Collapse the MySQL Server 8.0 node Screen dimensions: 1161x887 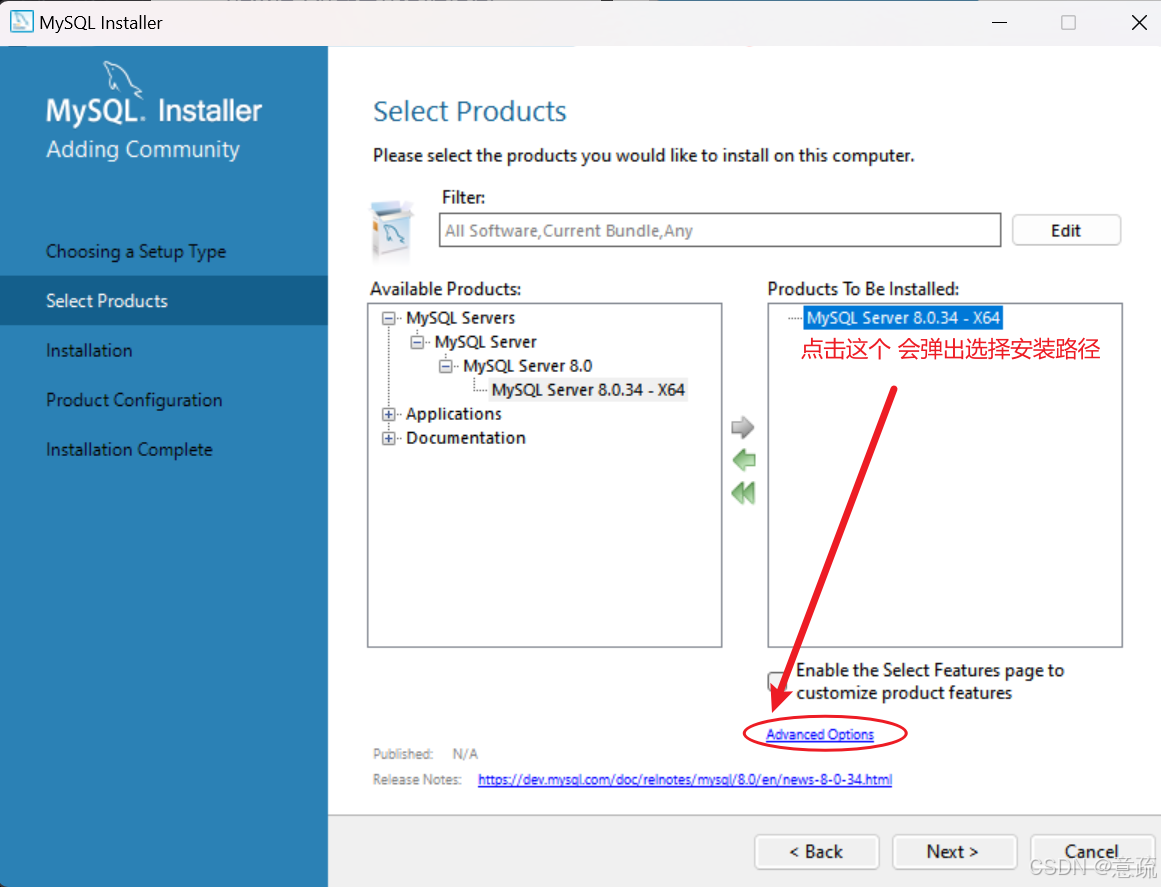tap(446, 366)
